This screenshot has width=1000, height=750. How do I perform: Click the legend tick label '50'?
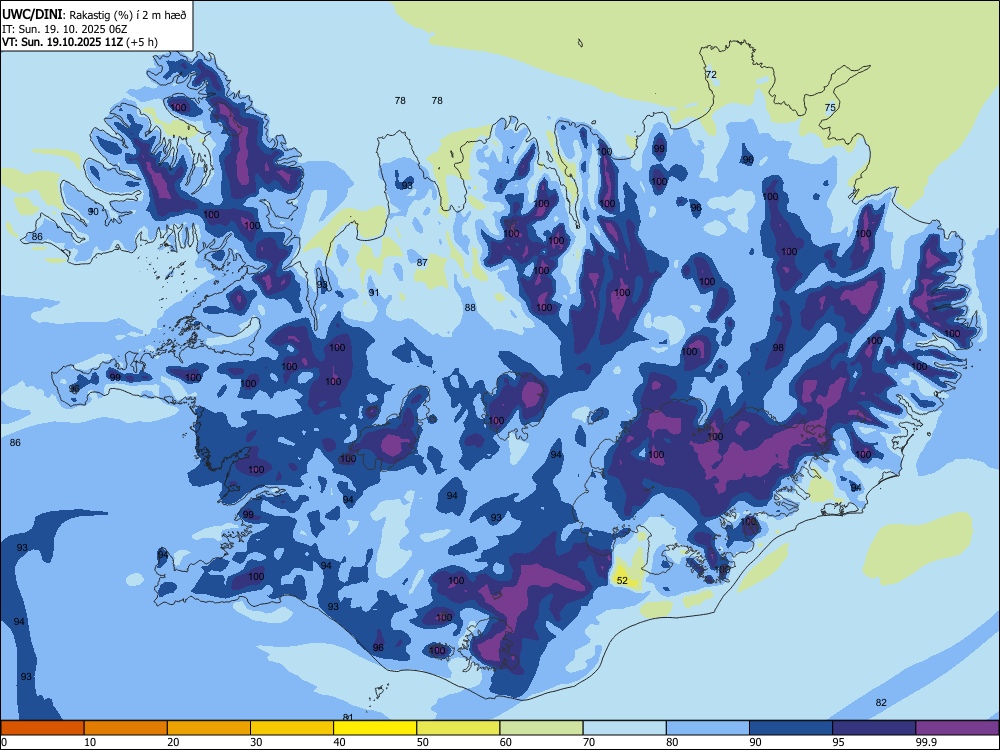(x=423, y=742)
